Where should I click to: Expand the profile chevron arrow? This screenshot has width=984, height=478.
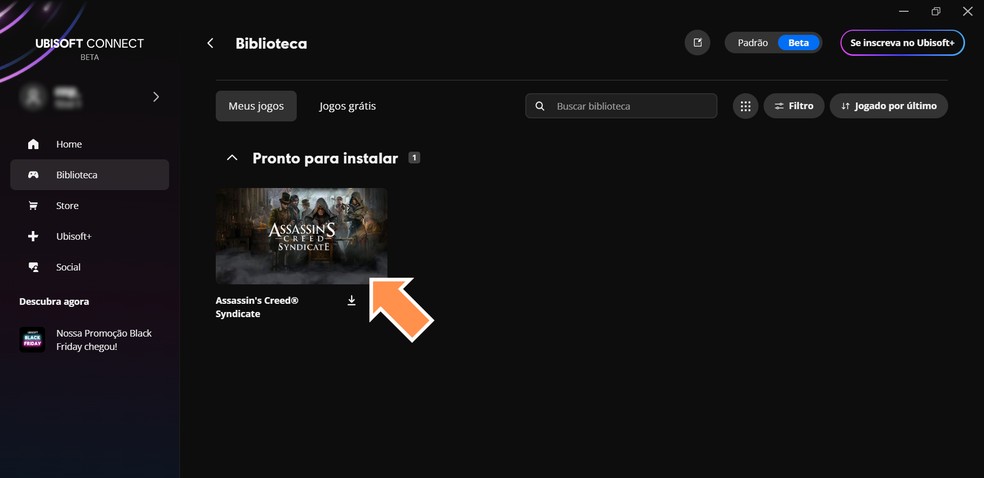pyautogui.click(x=156, y=97)
